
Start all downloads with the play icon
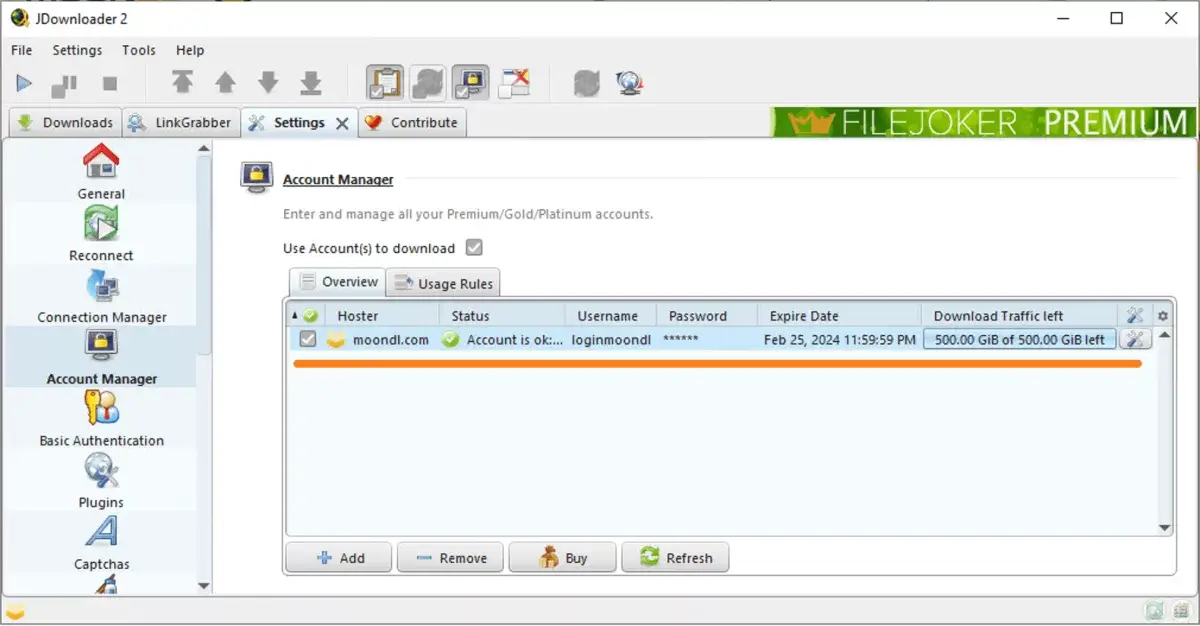[x=25, y=84]
